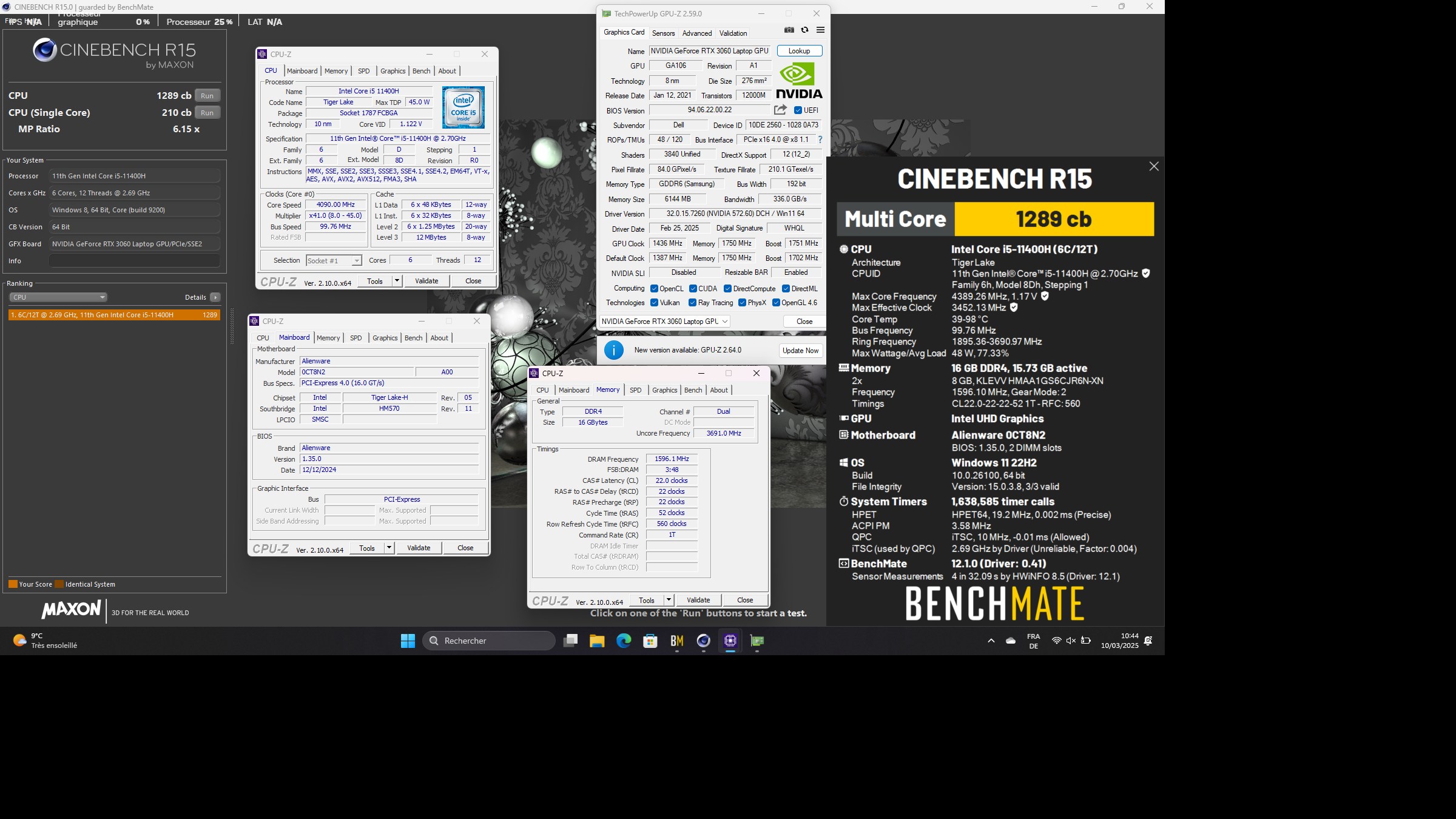This screenshot has width=1456, height=819.
Task: Click Update Now in GPU-Z
Action: [x=800, y=351]
